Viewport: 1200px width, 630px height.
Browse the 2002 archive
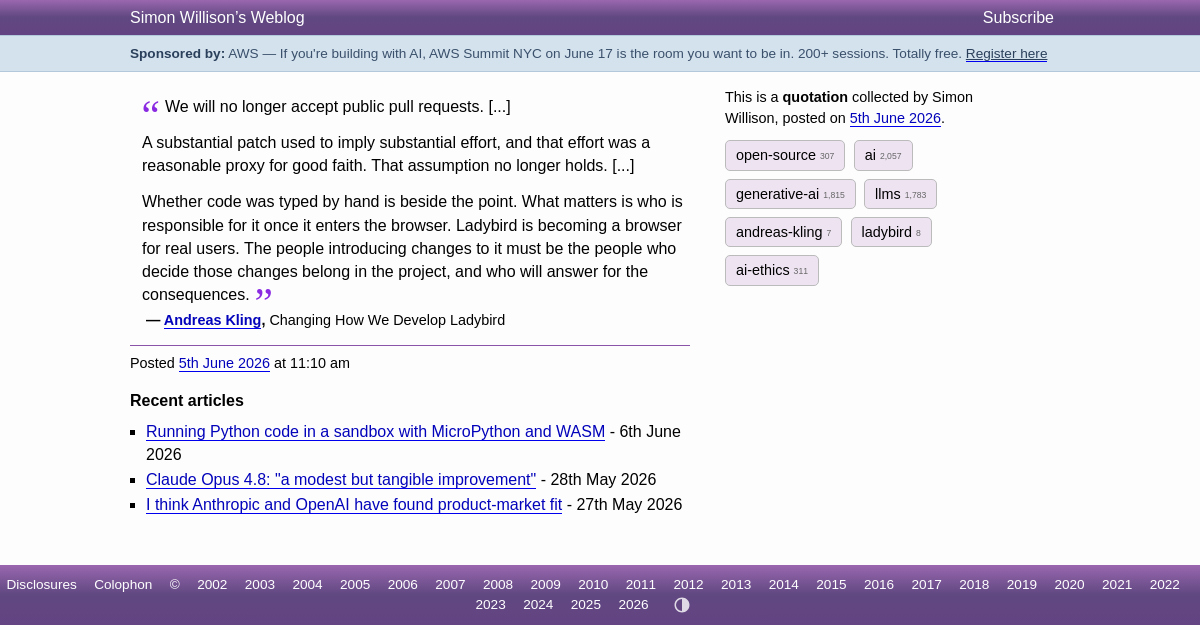(x=212, y=585)
